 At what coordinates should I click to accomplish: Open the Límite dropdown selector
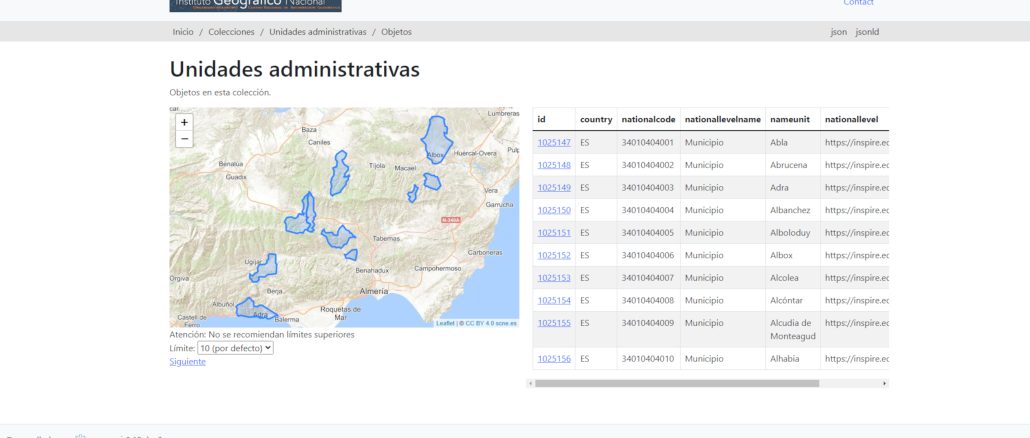click(x=235, y=348)
